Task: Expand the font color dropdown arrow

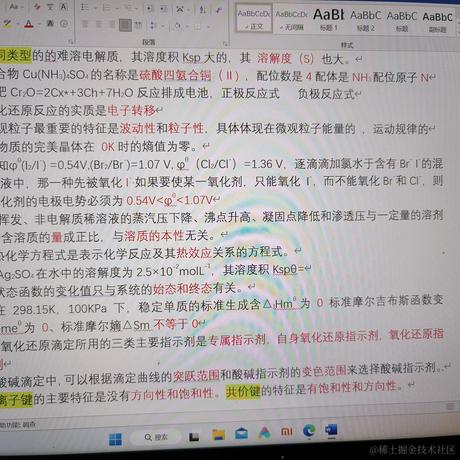Action: (x=39, y=23)
